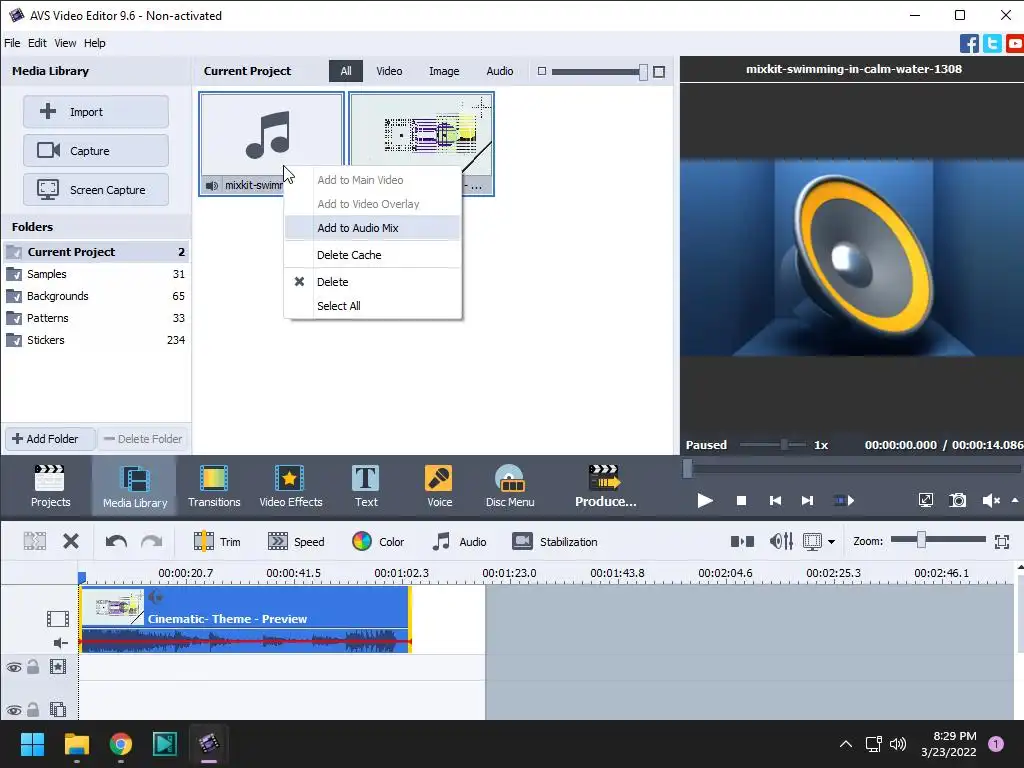Open the Color correction tool

378,541
